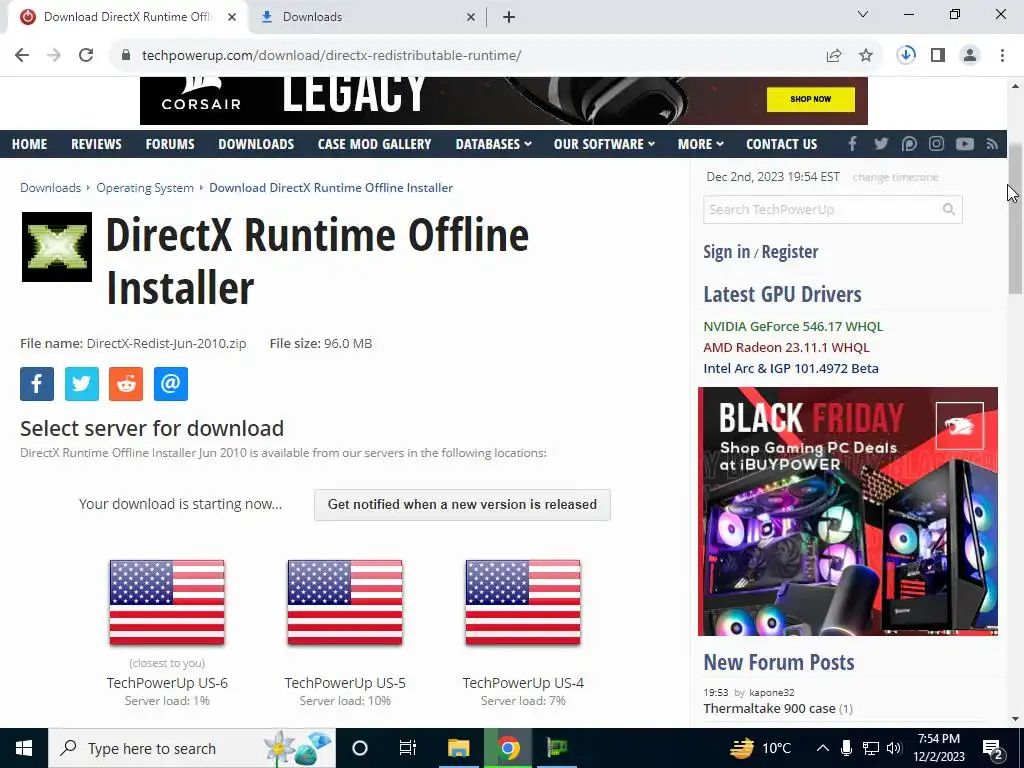This screenshot has height=768, width=1024.
Task: Open File Explorer from taskbar
Action: [458, 748]
